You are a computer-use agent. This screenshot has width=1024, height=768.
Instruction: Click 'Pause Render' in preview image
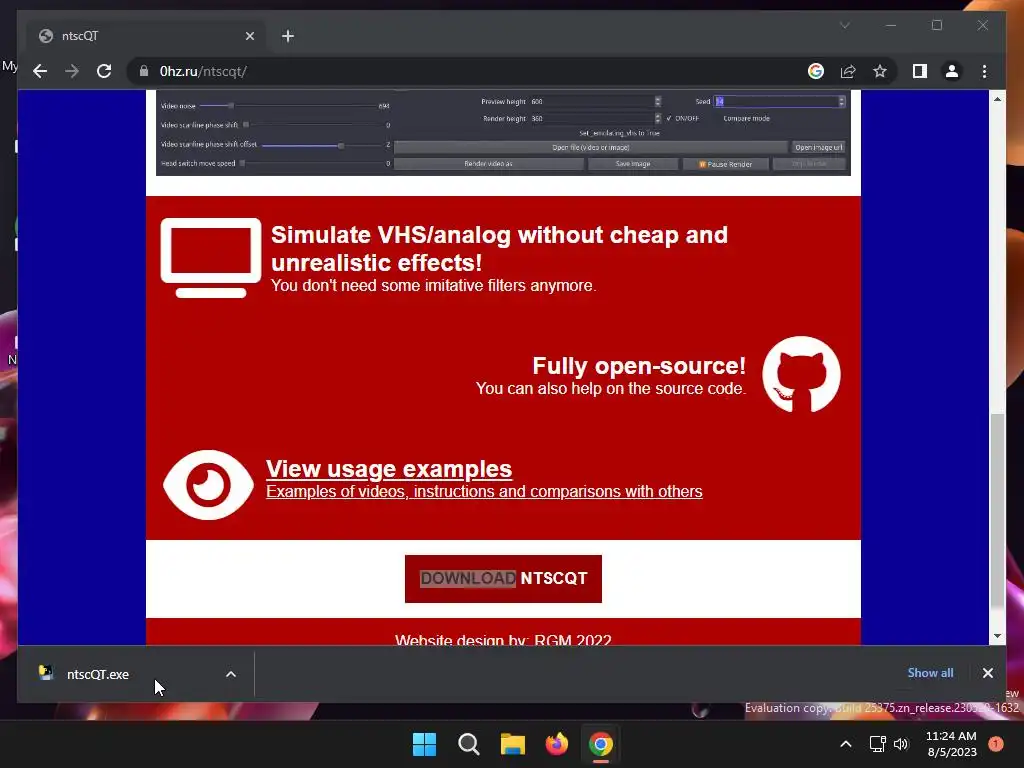click(726, 164)
